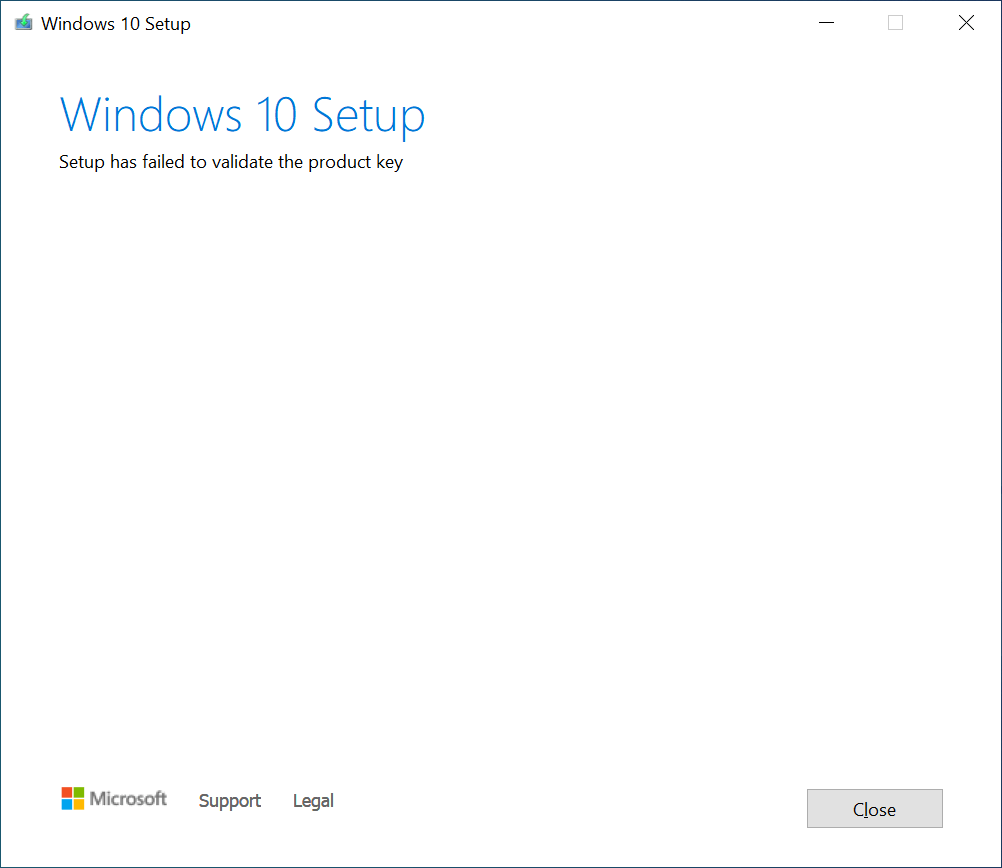Click the Close button
This screenshot has width=1002, height=868.
point(874,809)
